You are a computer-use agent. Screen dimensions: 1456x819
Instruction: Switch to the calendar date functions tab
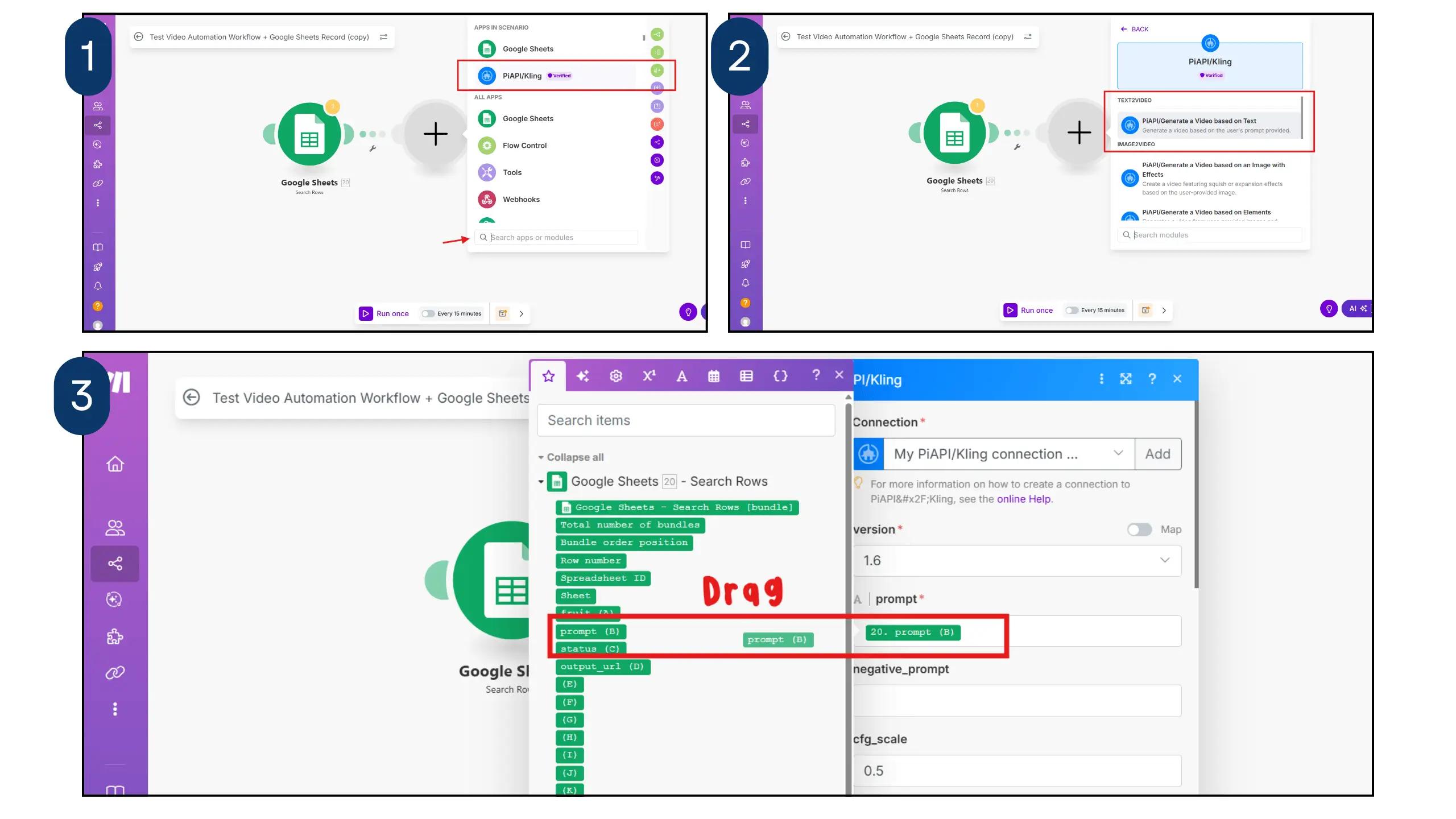tap(714, 376)
